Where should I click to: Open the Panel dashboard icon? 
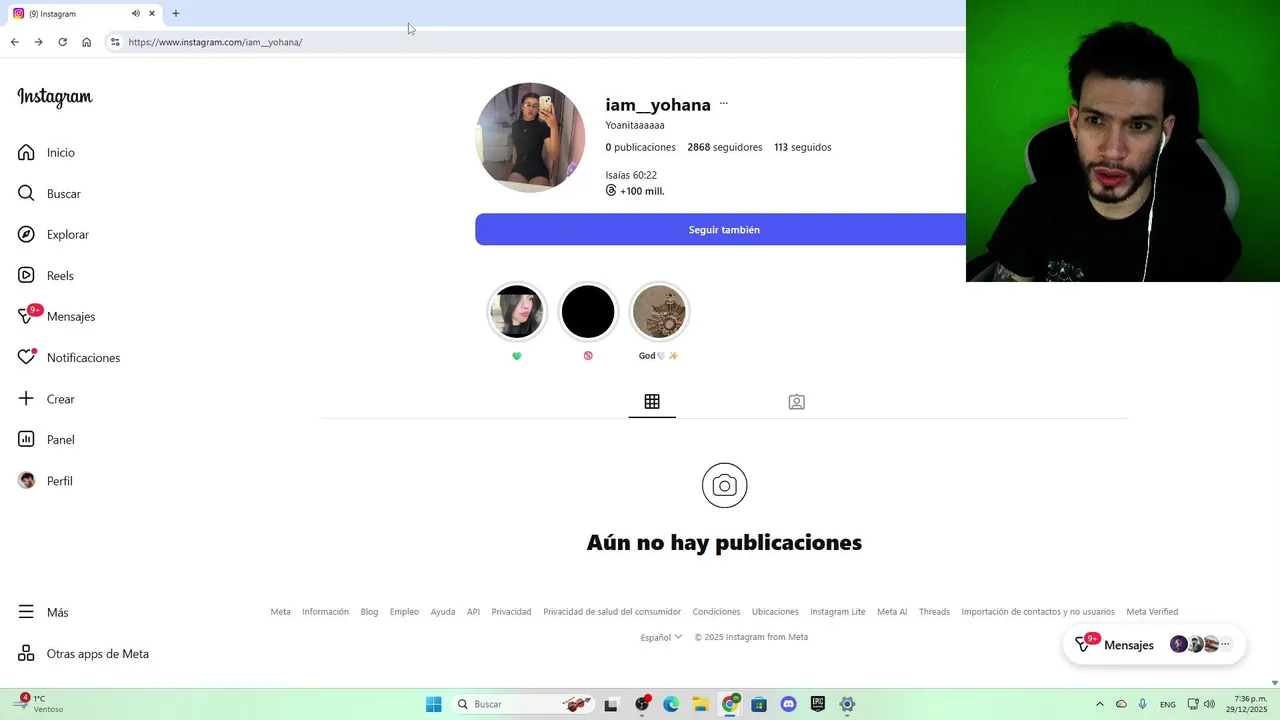tap(26, 440)
